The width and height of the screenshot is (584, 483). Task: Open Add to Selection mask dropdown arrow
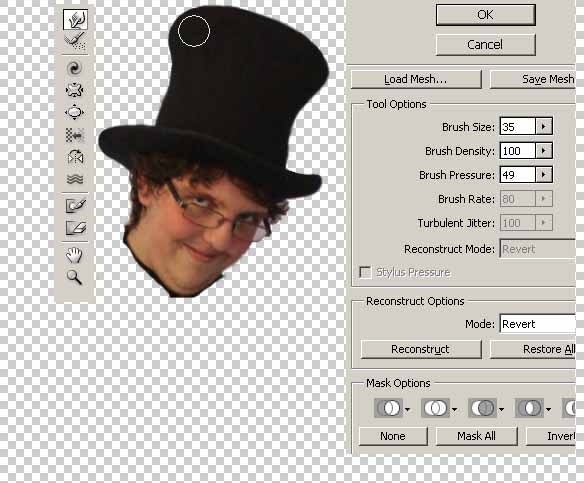[x=454, y=410]
